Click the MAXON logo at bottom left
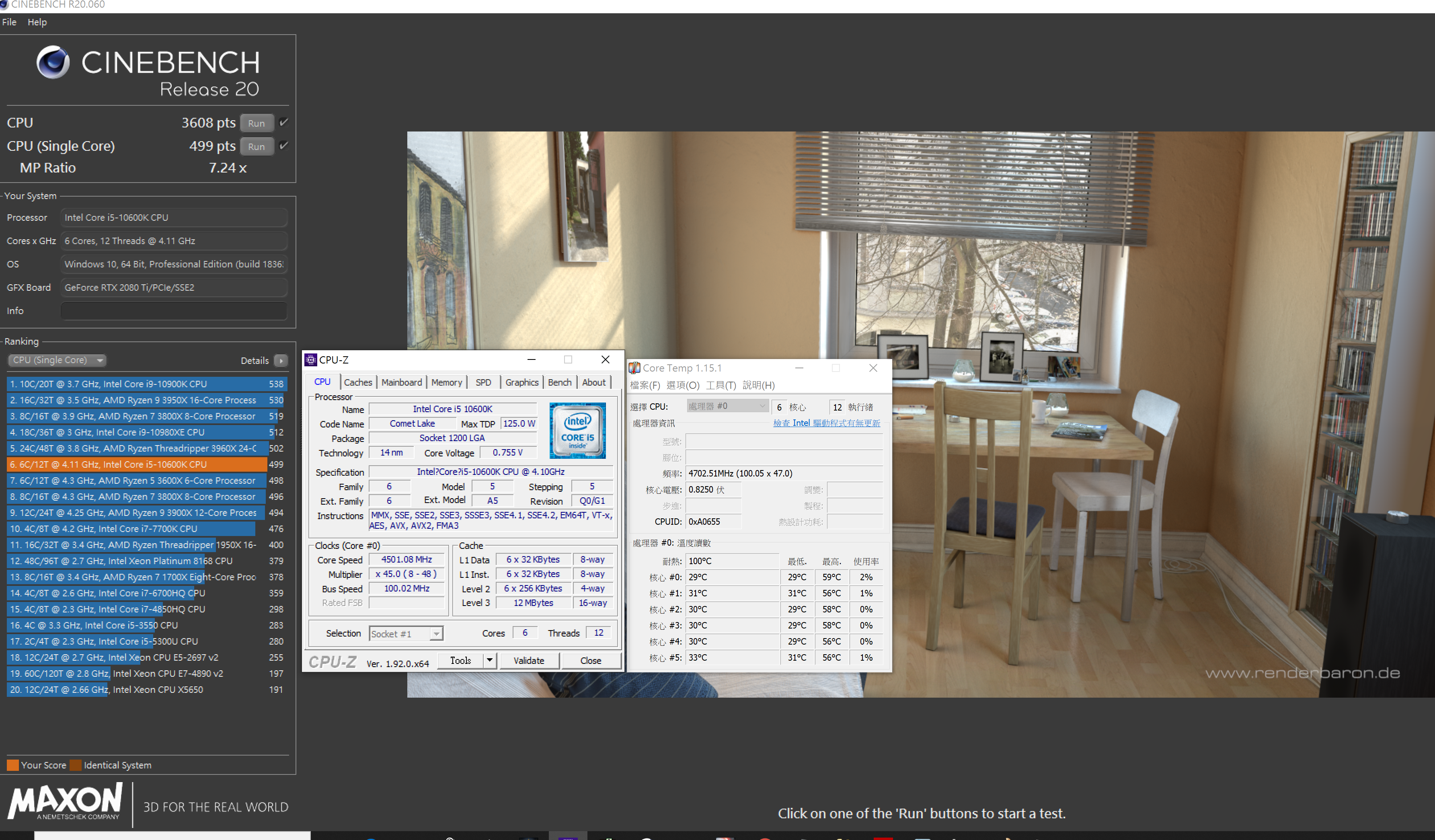The width and height of the screenshot is (1435, 840). pyautogui.click(x=65, y=801)
